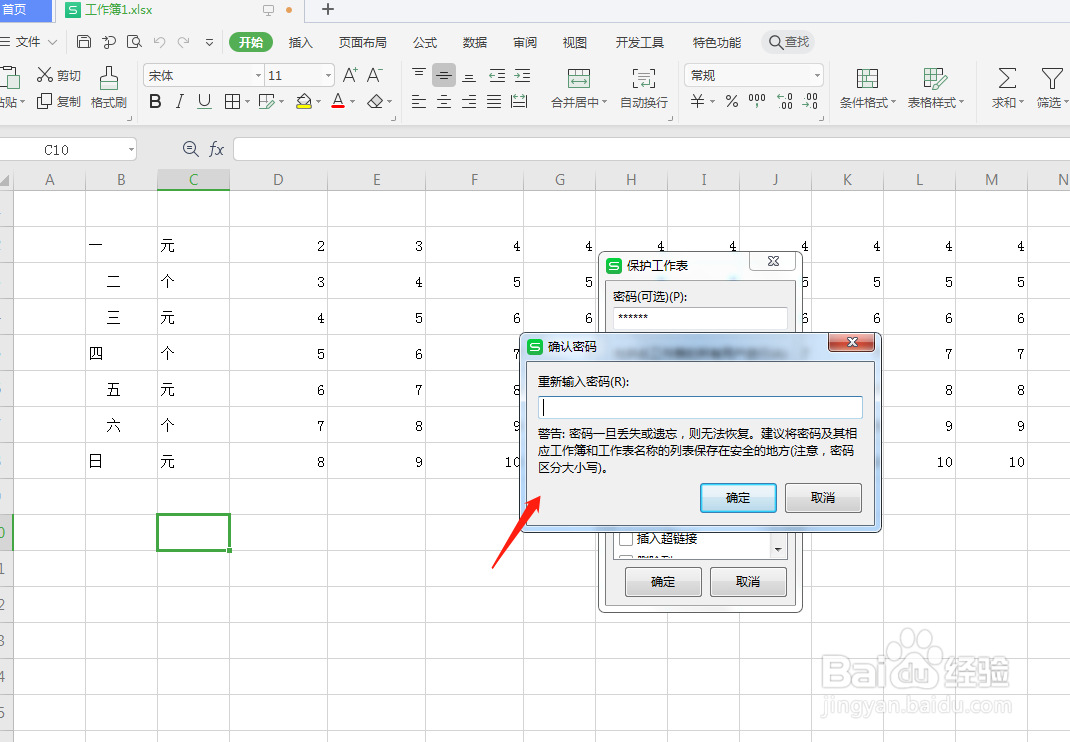The height and width of the screenshot is (742, 1070).
Task: Click the password re-entry input field
Action: 699,407
